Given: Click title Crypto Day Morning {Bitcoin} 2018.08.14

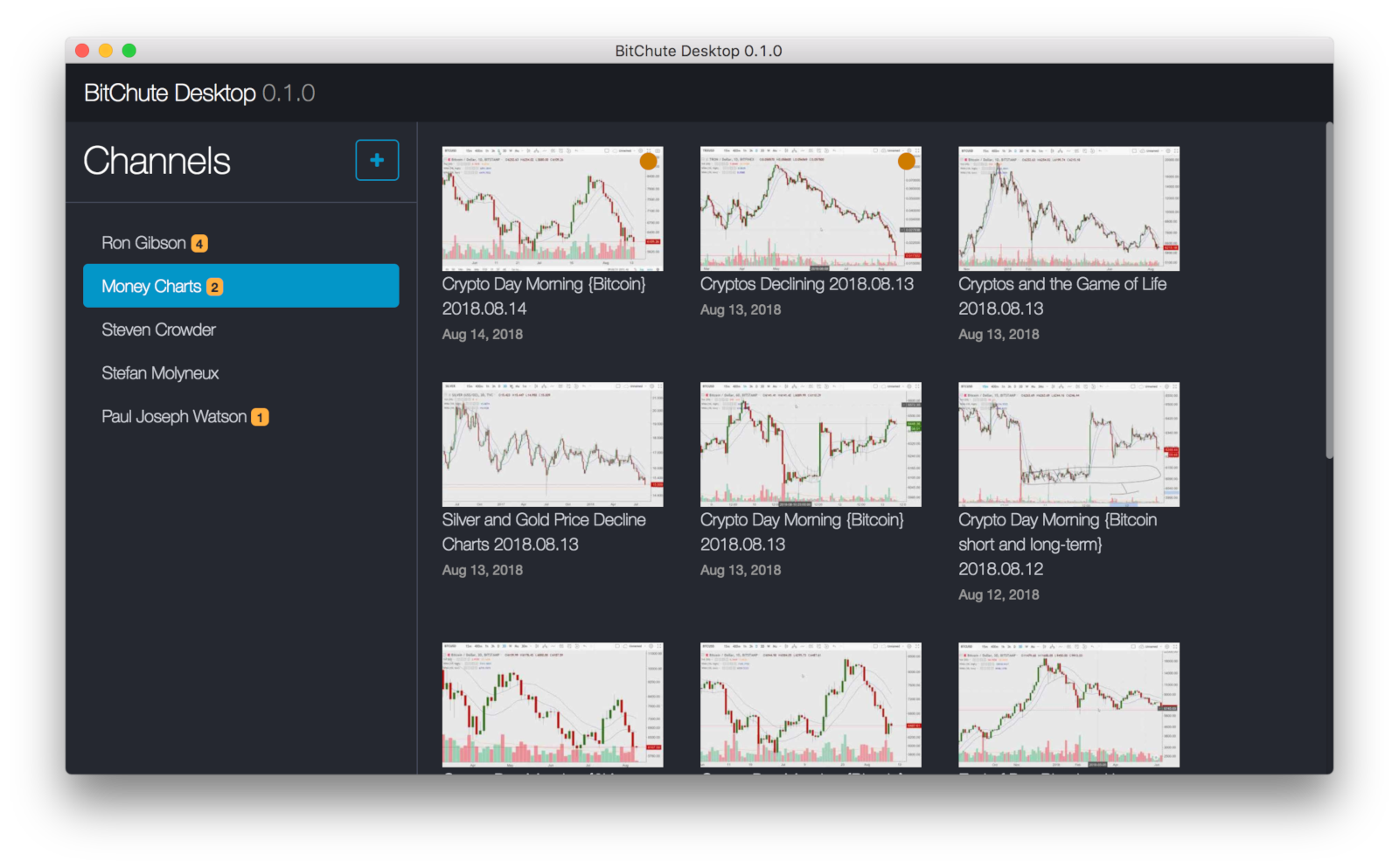Looking at the screenshot, I should [x=544, y=296].
